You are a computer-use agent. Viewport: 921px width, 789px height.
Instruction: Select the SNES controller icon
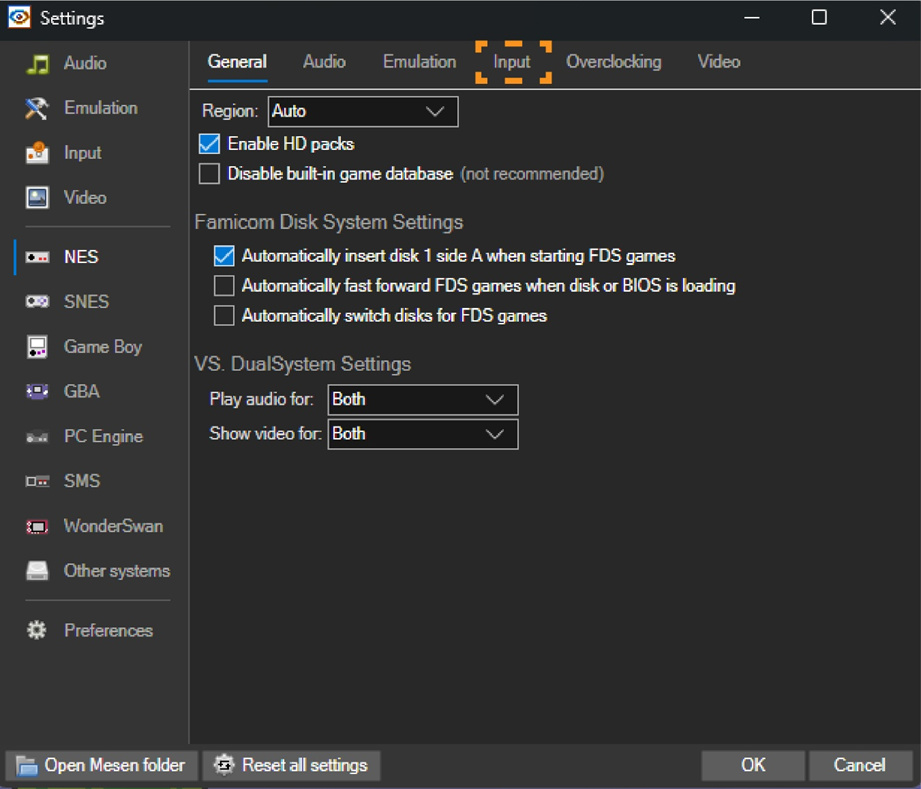37,302
